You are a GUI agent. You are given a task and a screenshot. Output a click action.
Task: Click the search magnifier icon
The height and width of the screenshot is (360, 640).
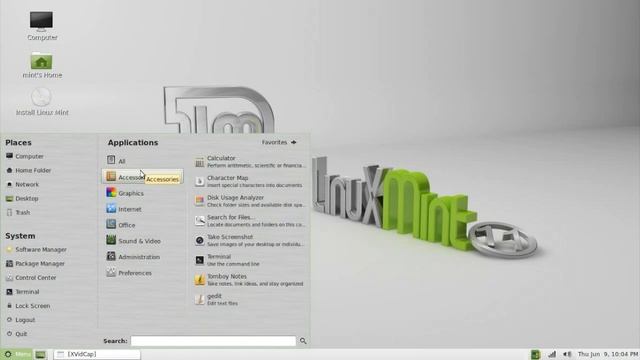(x=303, y=341)
